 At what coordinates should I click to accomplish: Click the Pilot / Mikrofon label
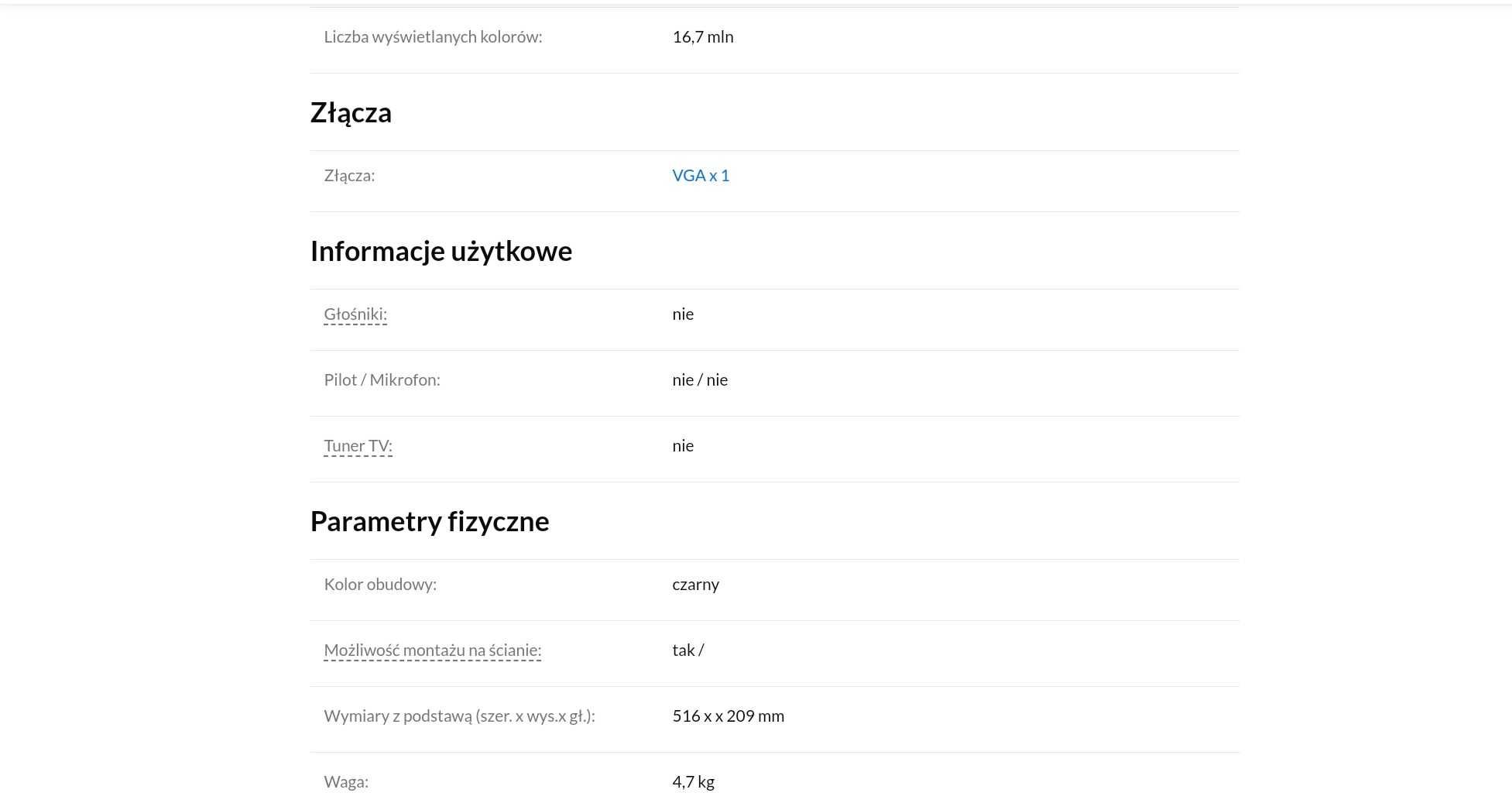pyautogui.click(x=382, y=380)
